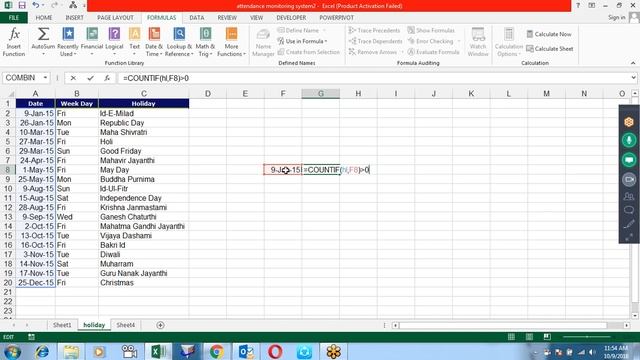Click cell containing 15-Aug-15
The height and width of the screenshot is (360, 640).
pos(36,198)
